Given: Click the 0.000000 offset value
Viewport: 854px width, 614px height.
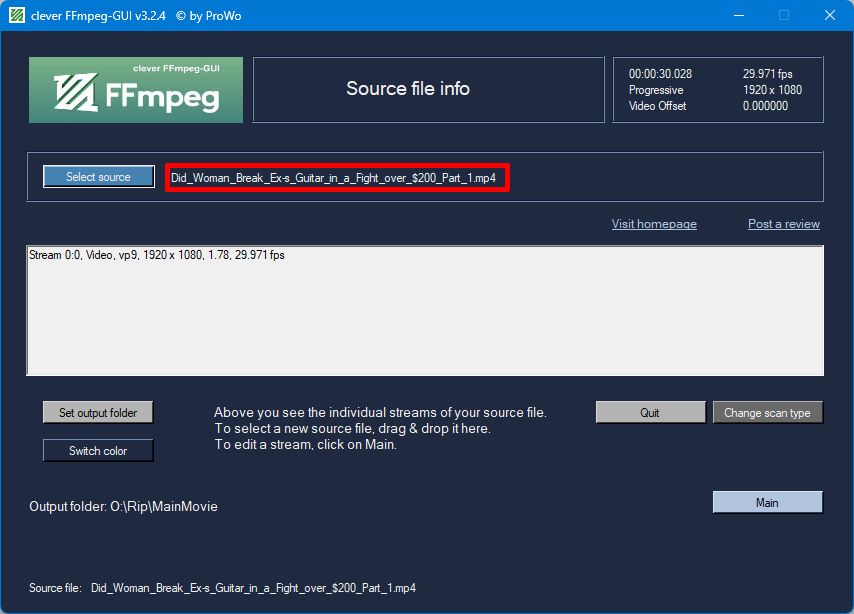Looking at the screenshot, I should [765, 106].
